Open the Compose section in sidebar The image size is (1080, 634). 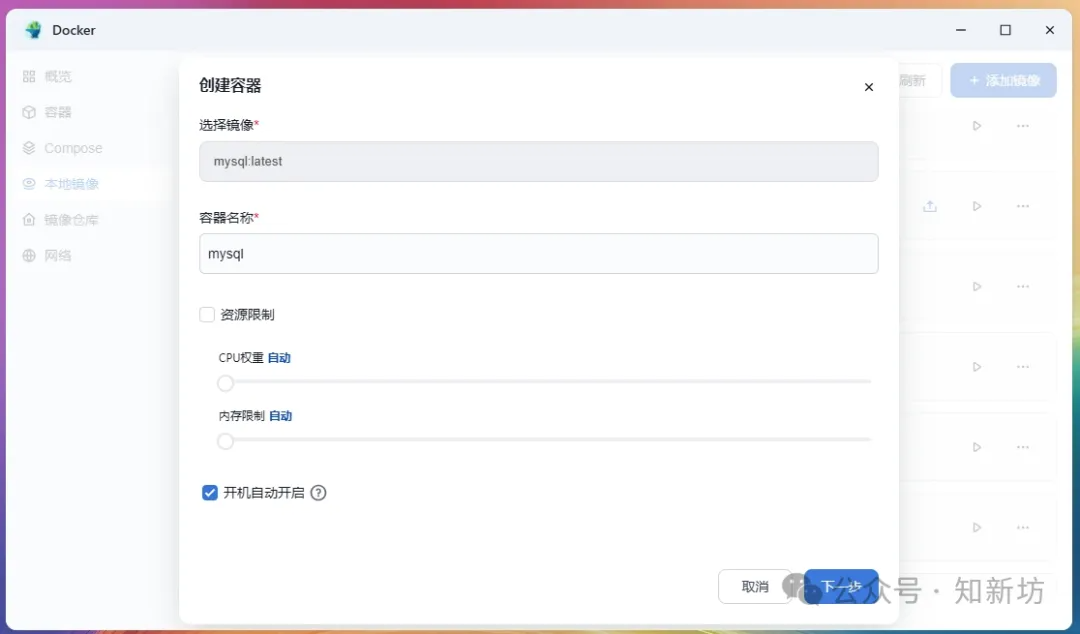72,148
